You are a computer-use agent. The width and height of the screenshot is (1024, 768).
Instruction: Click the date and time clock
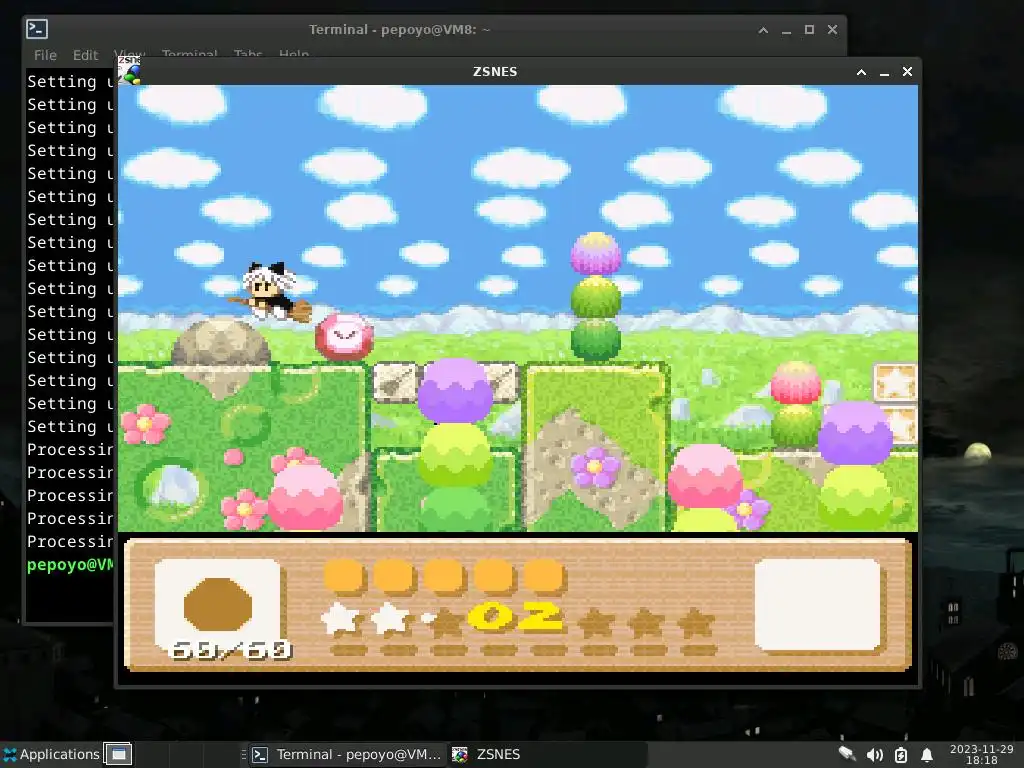click(x=982, y=754)
